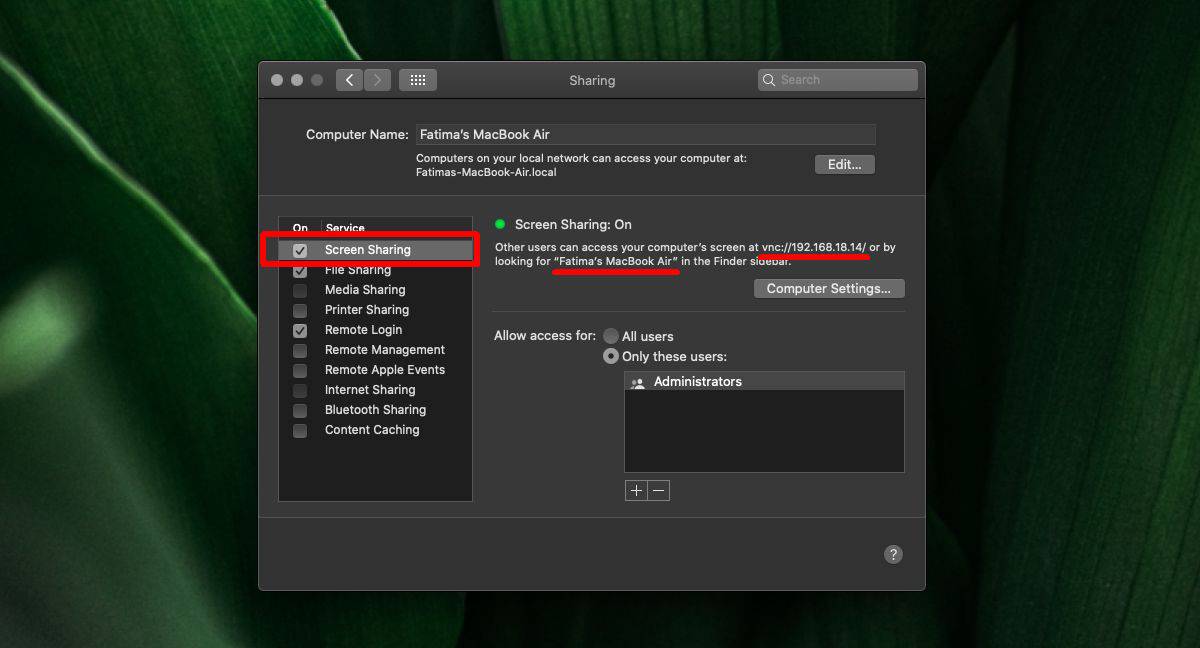Screen dimensions: 1200x648
Task: Enable the Bluetooth Sharing checkbox
Action: tap(300, 410)
